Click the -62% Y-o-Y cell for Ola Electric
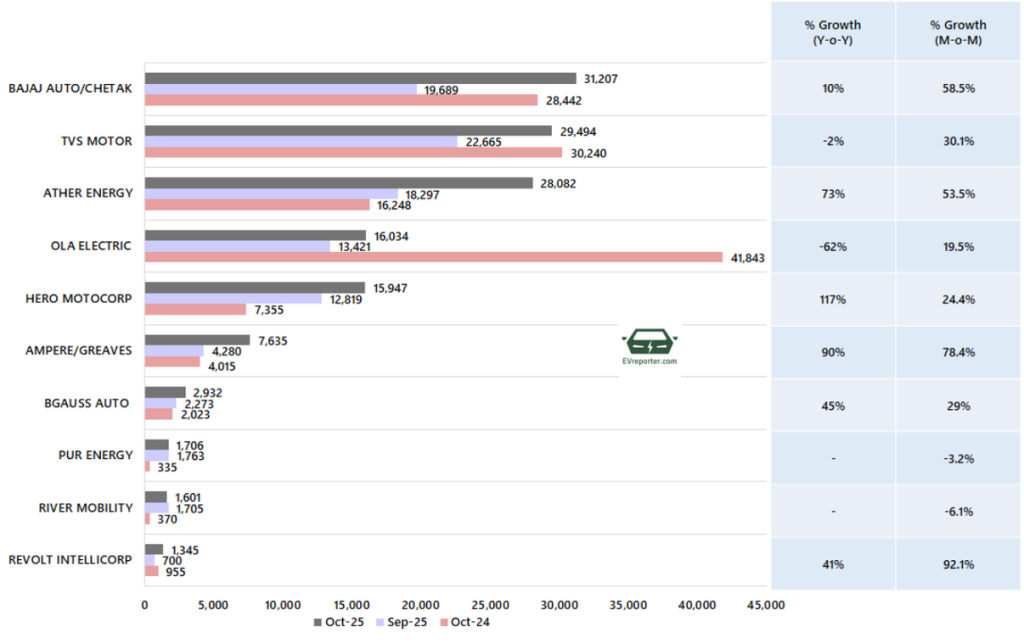 832,246
